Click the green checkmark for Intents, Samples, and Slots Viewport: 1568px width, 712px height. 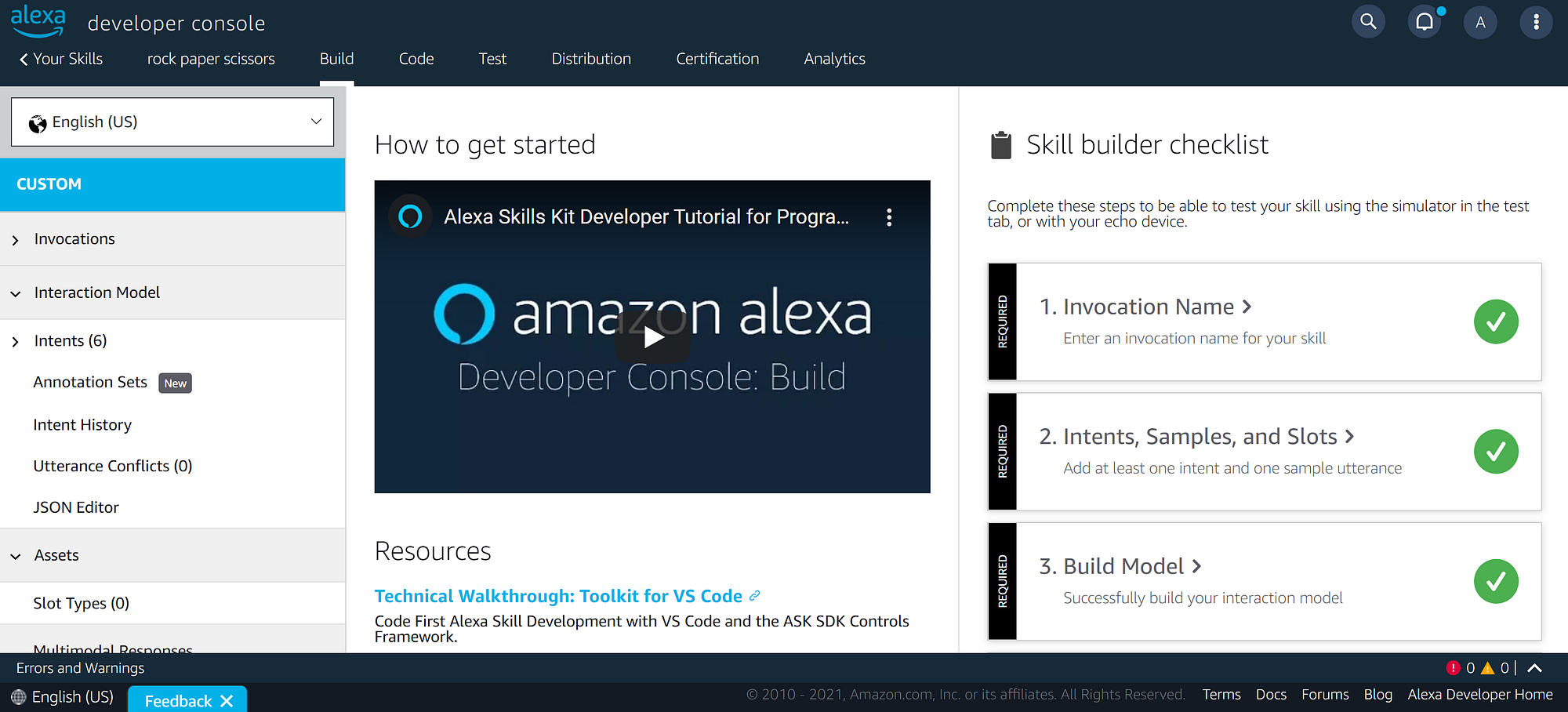coord(1496,452)
